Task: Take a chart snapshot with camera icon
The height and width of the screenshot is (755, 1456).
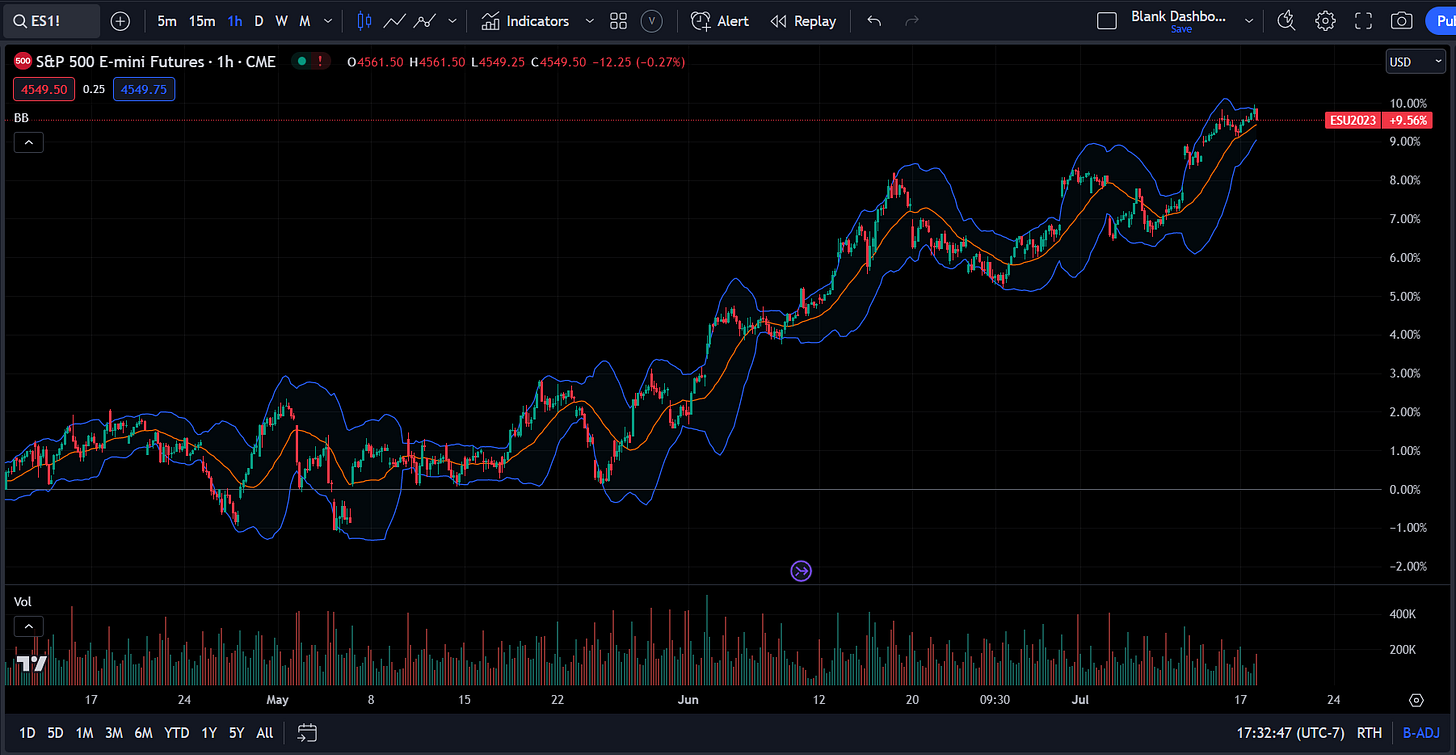Action: click(x=1402, y=21)
